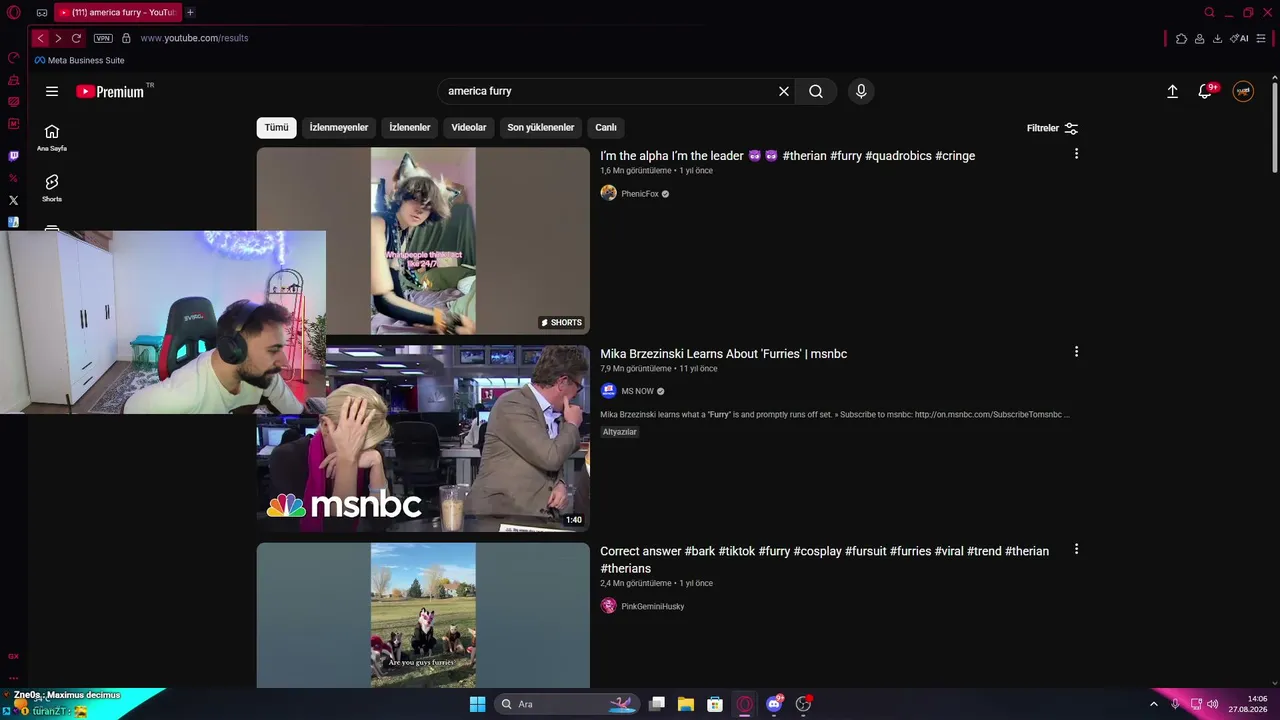This screenshot has width=1280, height=720.
Task: Play the 'Are you guys furries' thumbnail
Action: (423, 615)
